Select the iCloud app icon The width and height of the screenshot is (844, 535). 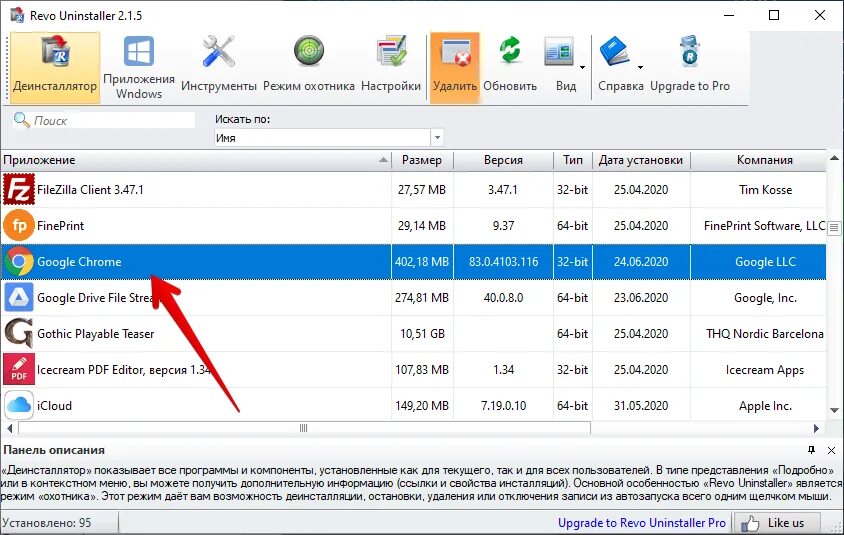(19, 406)
